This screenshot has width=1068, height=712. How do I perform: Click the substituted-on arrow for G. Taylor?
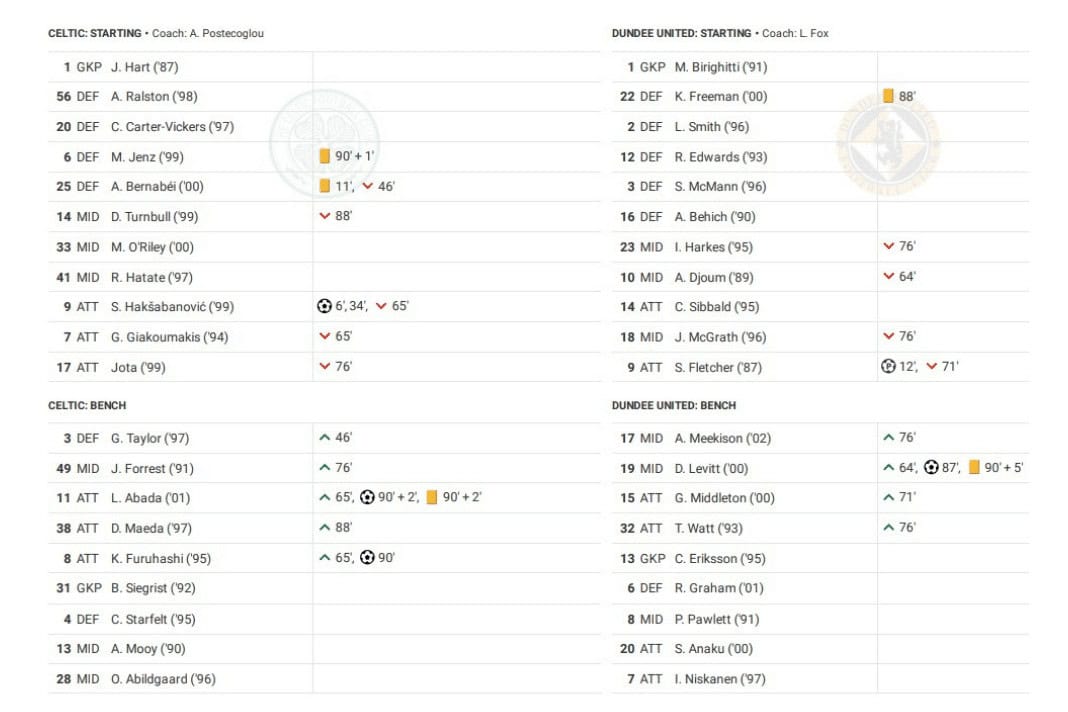(324, 437)
